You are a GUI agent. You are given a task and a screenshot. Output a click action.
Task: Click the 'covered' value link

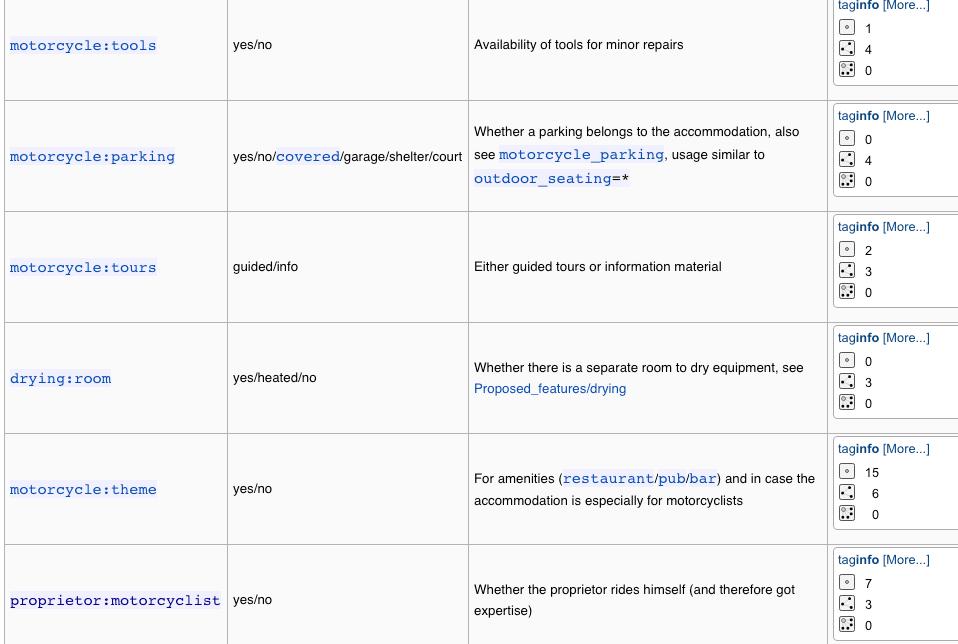pyautogui.click(x=306, y=156)
